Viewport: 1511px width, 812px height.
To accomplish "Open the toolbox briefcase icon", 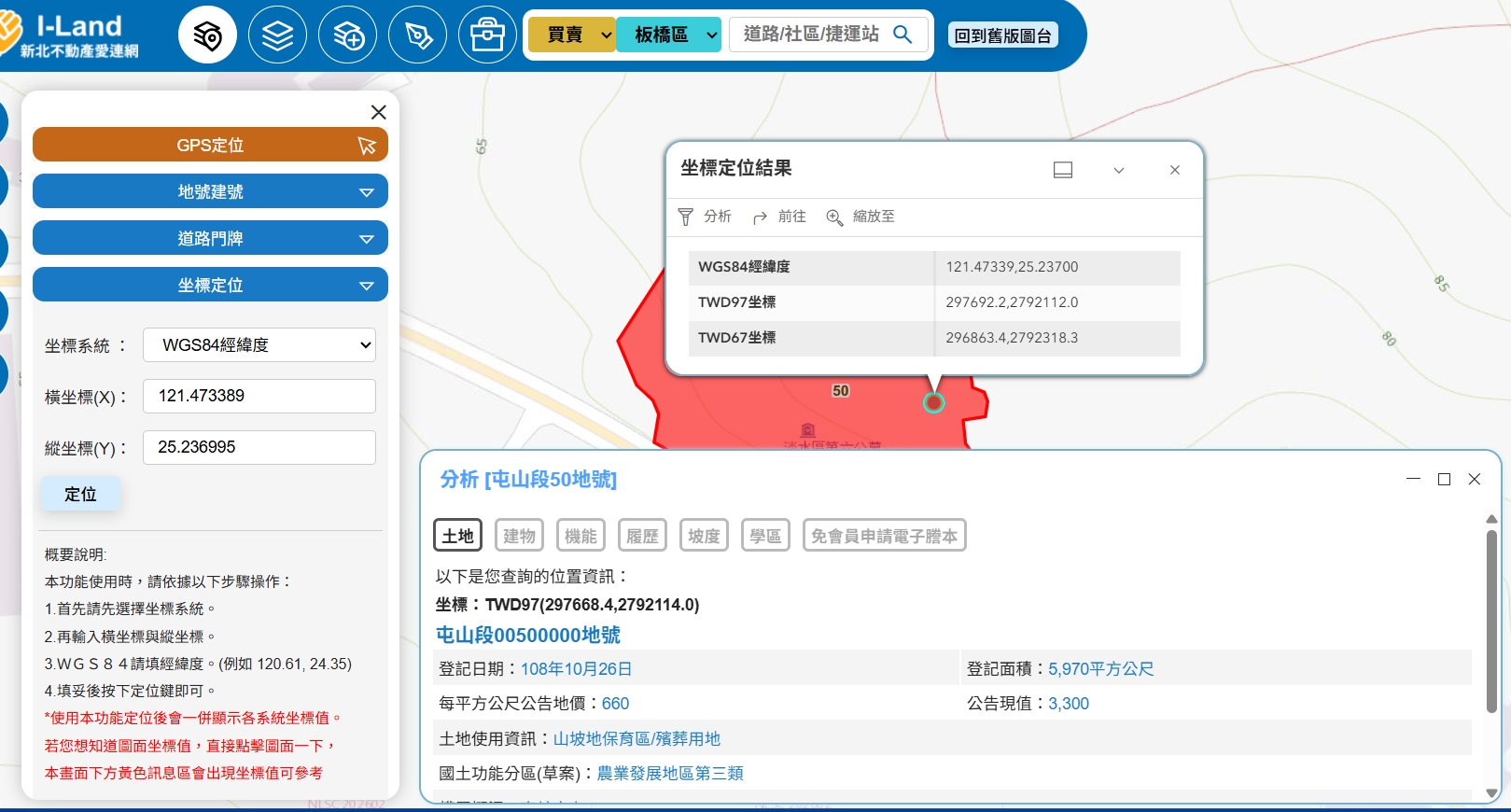I will 487,35.
